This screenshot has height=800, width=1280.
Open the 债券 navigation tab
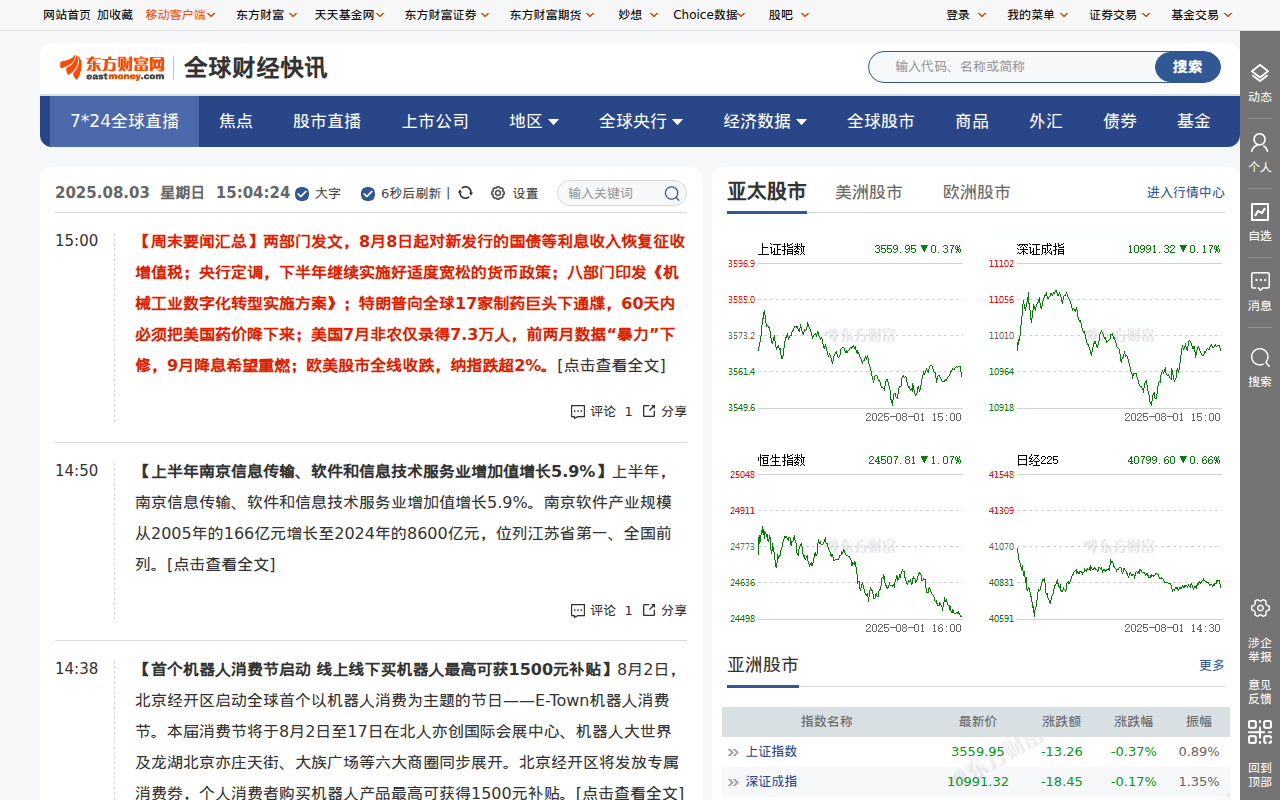click(x=1120, y=121)
